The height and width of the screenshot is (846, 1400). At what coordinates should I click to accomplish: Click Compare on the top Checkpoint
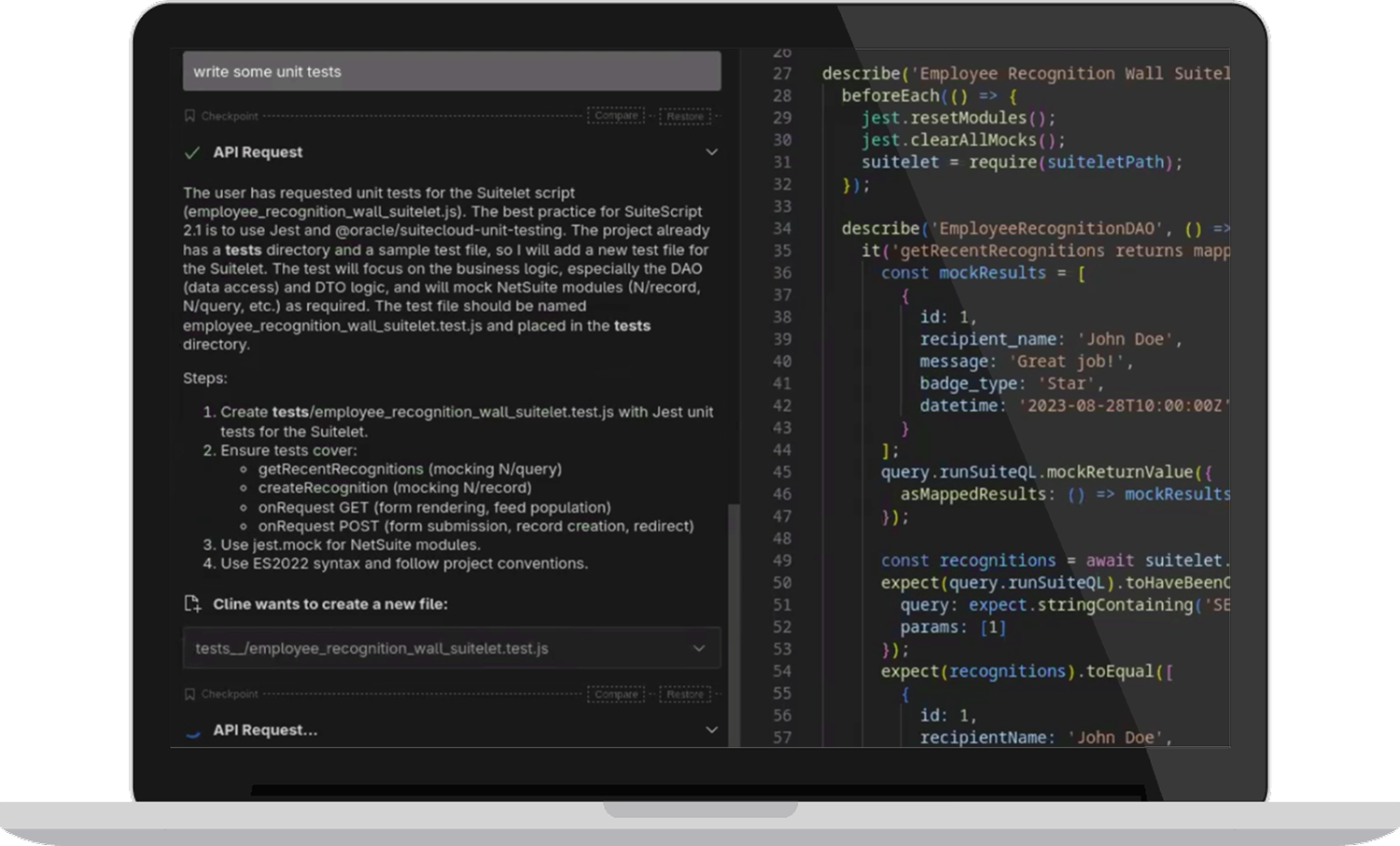click(616, 116)
